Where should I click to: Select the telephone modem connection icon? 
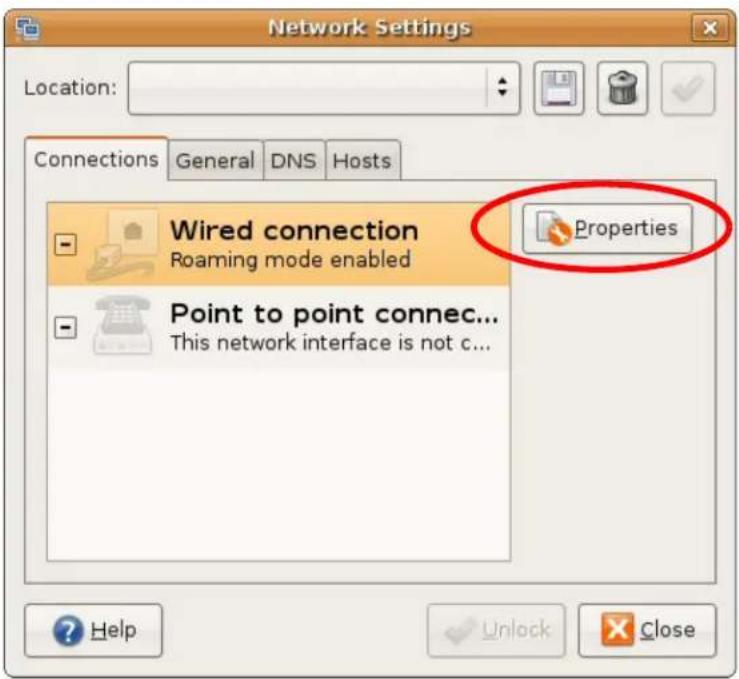pyautogui.click(x=123, y=325)
